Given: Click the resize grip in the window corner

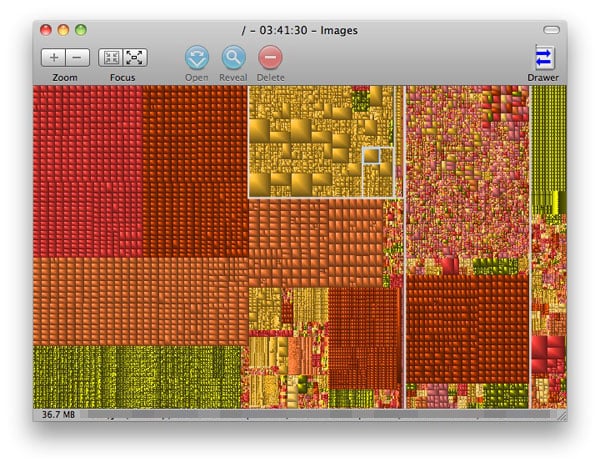Looking at the screenshot, I should coord(562,416).
